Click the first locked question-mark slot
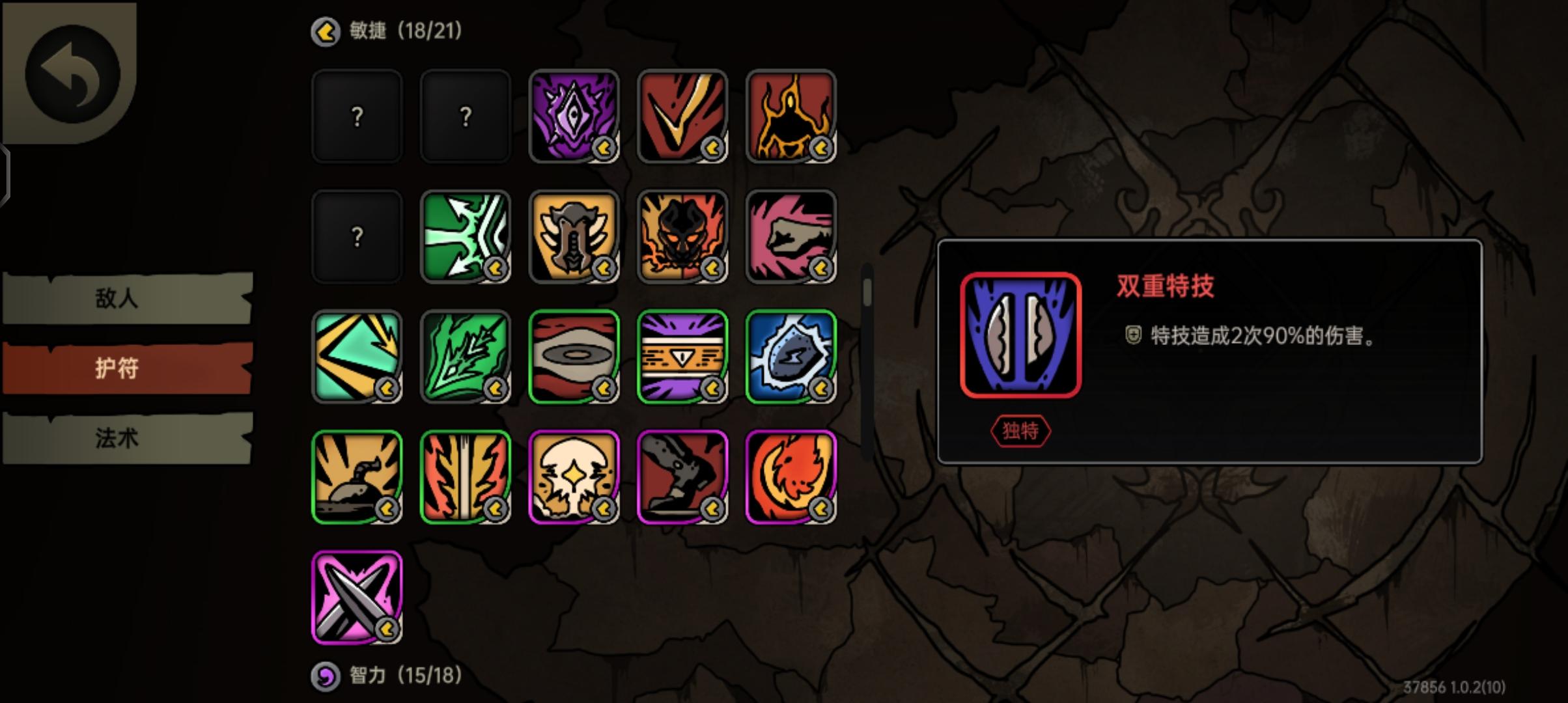This screenshot has height=703, width=1568. [x=357, y=116]
